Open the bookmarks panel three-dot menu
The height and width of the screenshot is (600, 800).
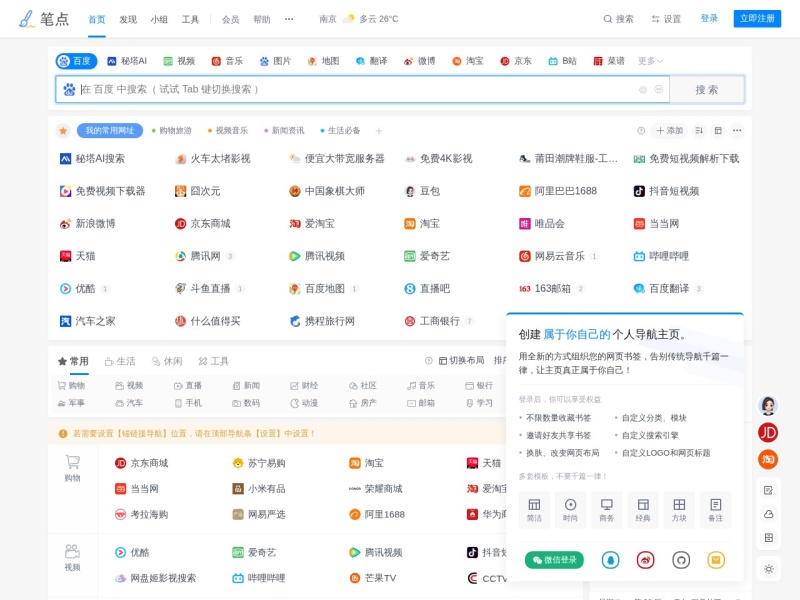[x=737, y=131]
